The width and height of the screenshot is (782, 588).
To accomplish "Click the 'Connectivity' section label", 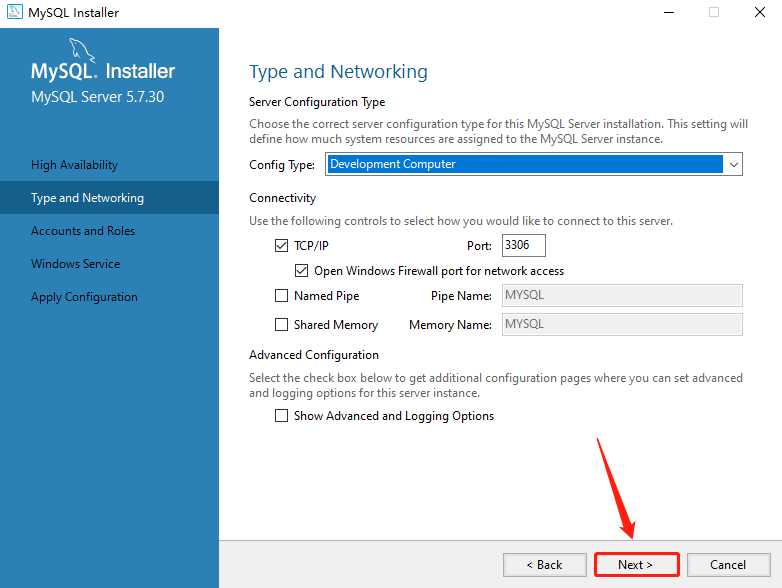I will [282, 198].
